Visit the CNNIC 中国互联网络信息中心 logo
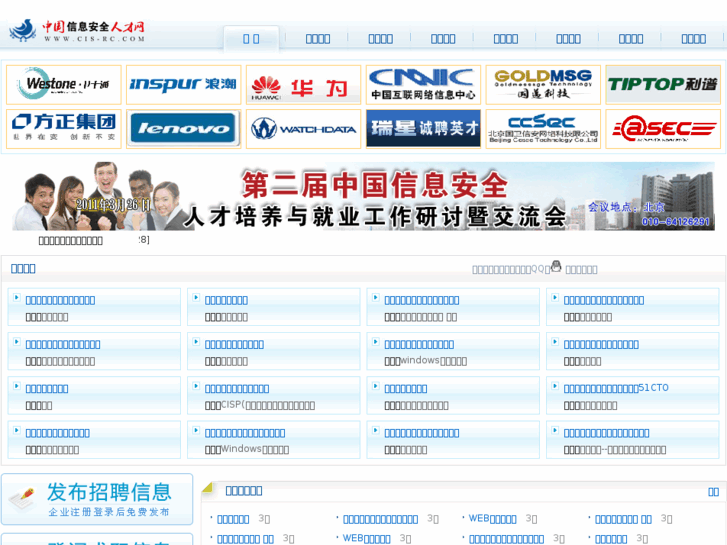The height and width of the screenshot is (545, 727). (423, 84)
